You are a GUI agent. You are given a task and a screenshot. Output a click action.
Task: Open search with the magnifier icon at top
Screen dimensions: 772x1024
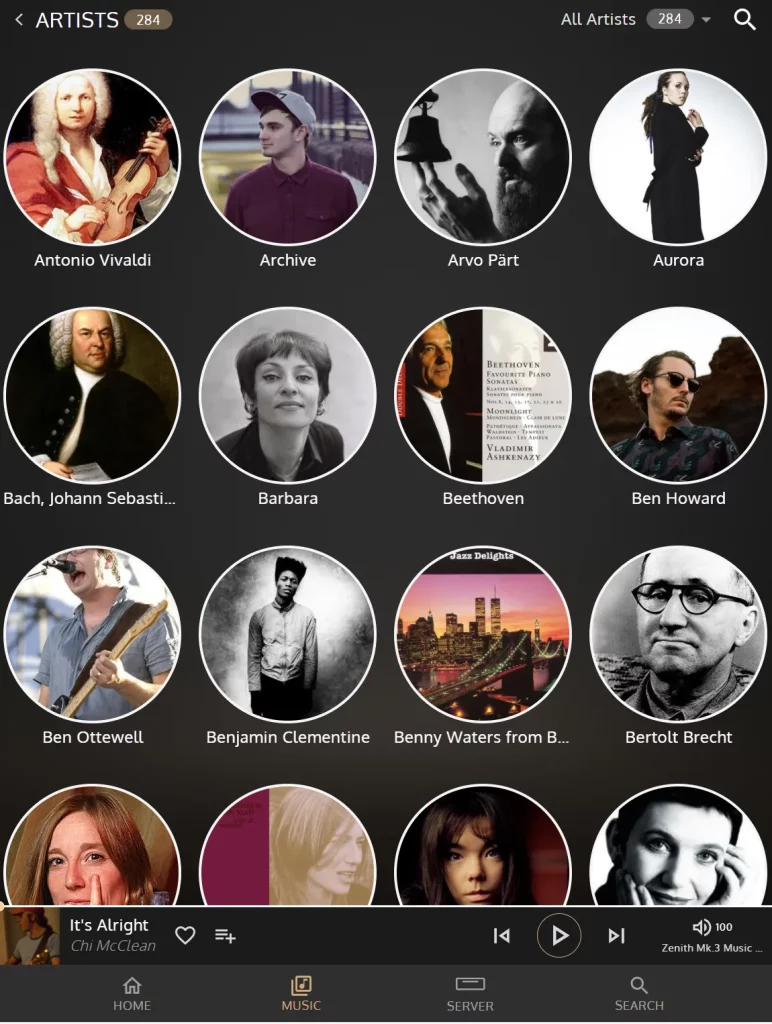(x=745, y=20)
